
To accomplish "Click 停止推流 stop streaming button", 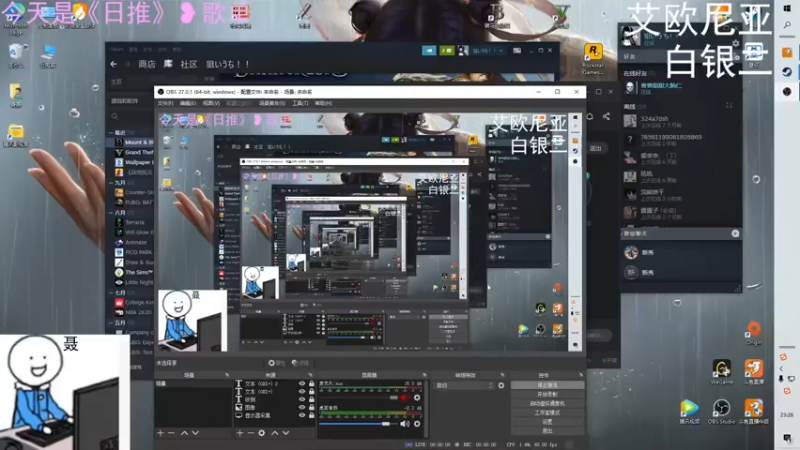I will click(547, 385).
